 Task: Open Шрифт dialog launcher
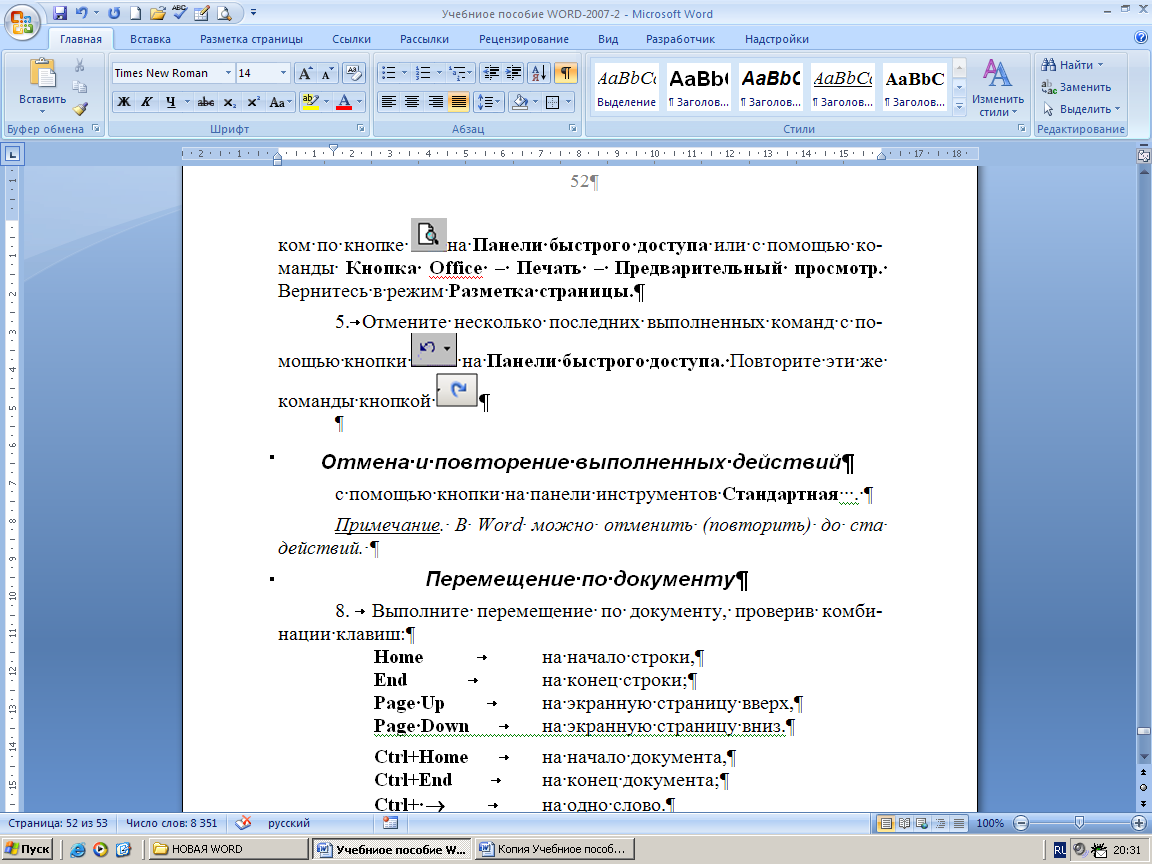pyautogui.click(x=361, y=129)
